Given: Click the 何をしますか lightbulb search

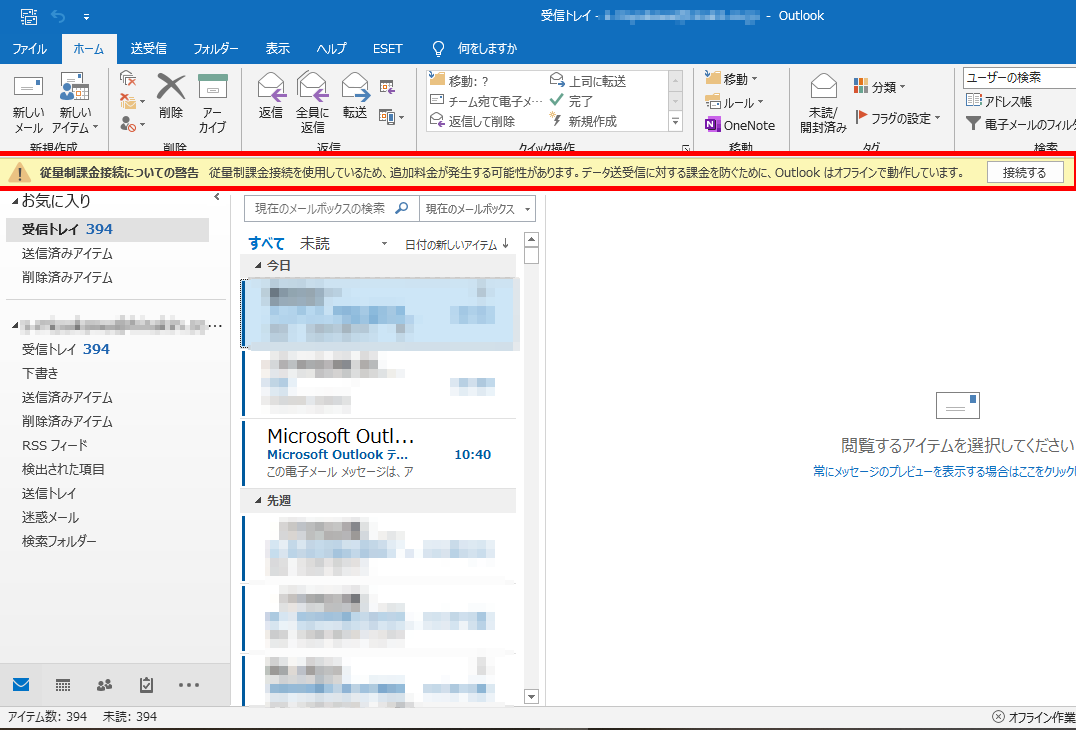Looking at the screenshot, I should click(x=473, y=49).
